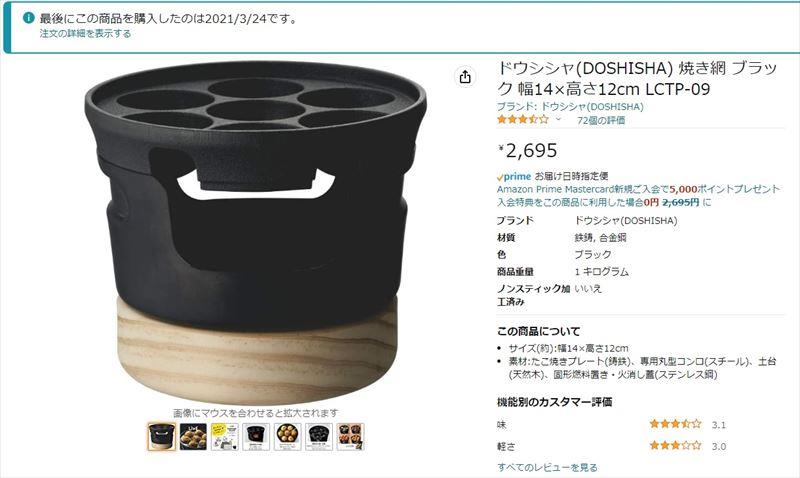Click 軽さ rating stars showing 3.0
Screen dimensions: 800x478
676,445
